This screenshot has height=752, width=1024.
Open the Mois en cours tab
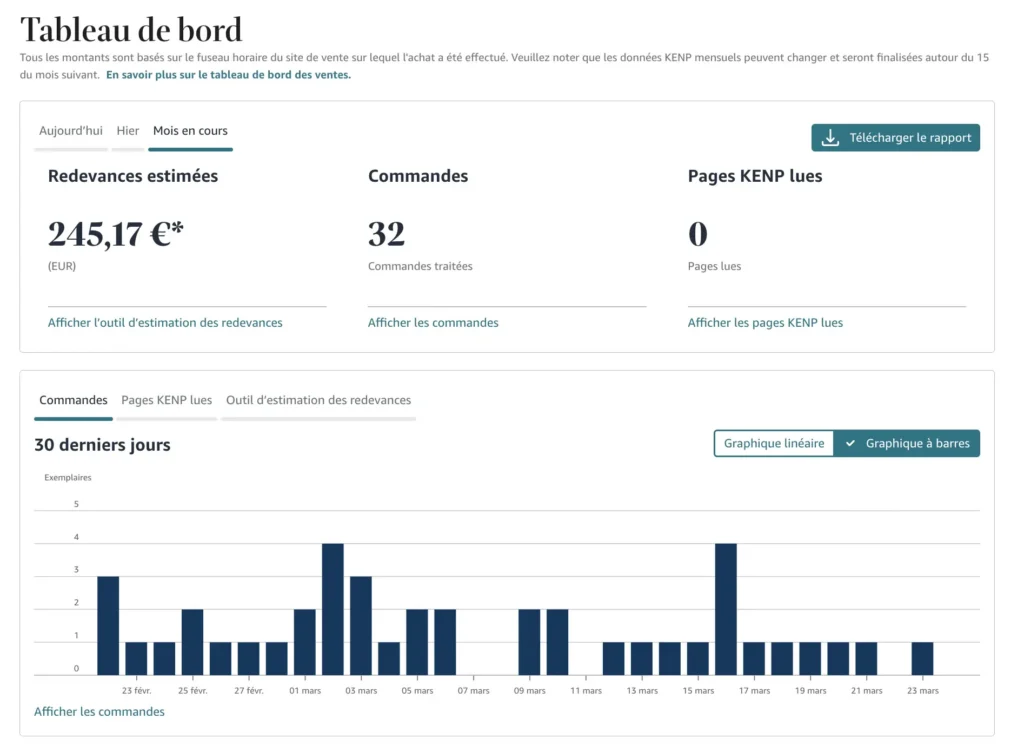pos(190,131)
